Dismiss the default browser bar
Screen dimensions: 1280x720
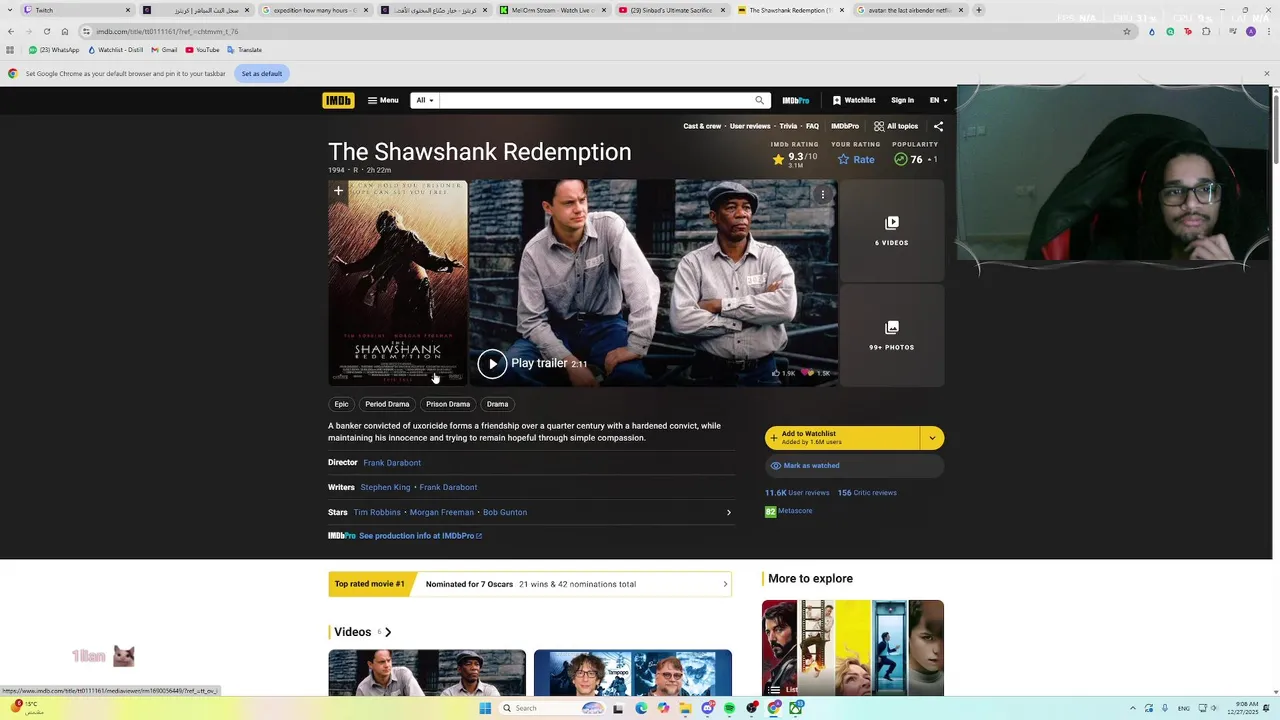(1267, 73)
